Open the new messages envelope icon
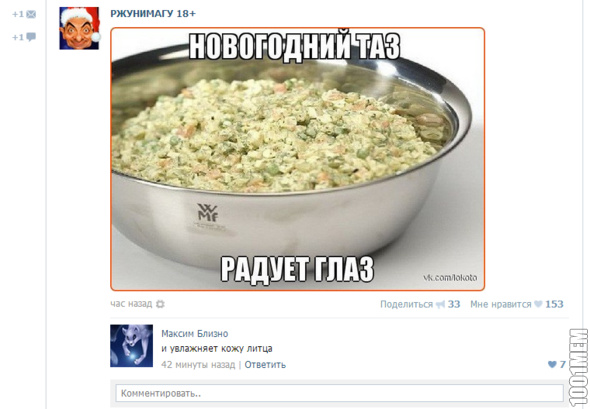 click(31, 14)
